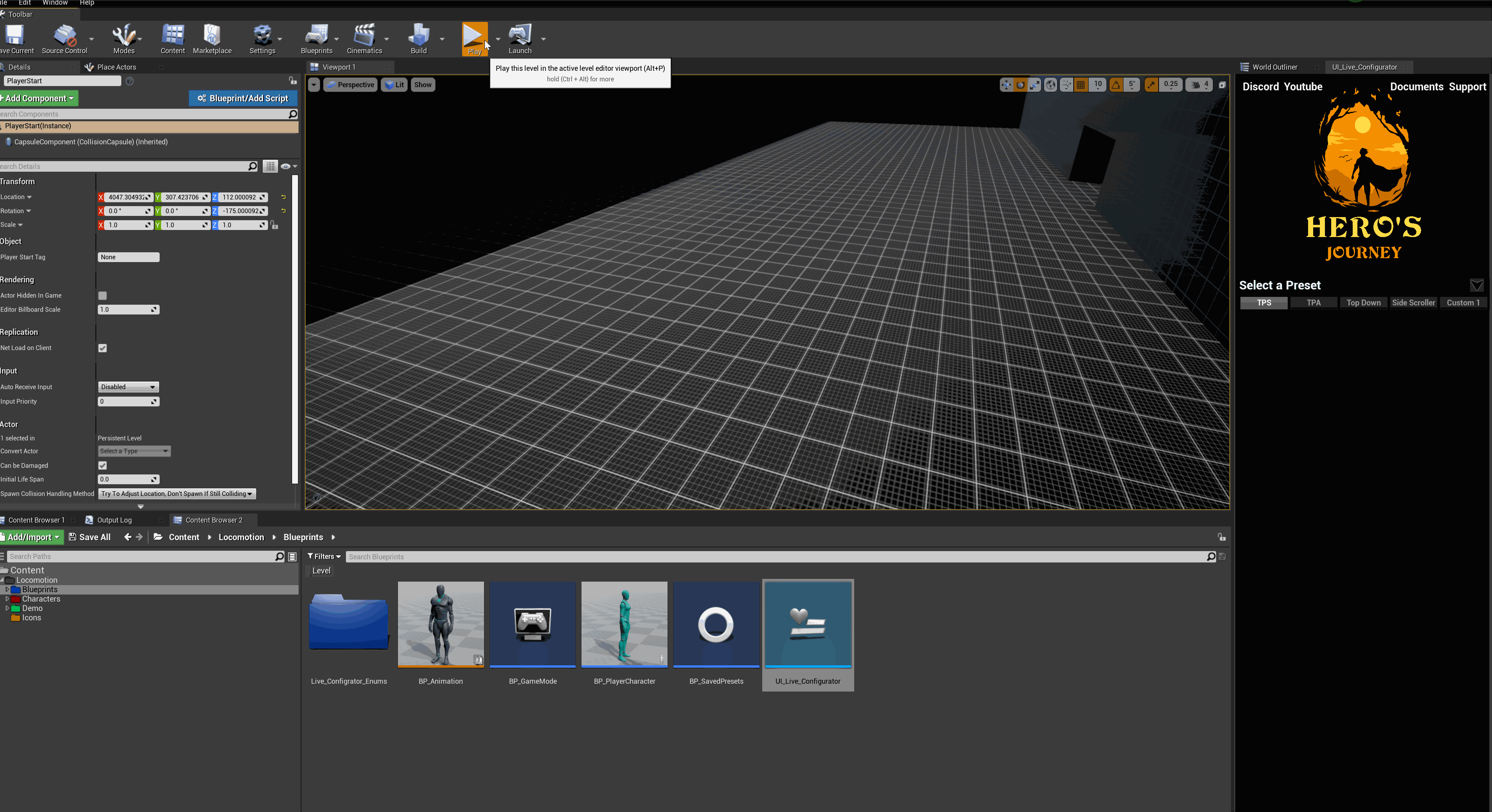Switch to the Place Actors tab
The width and height of the screenshot is (1492, 812).
116,67
